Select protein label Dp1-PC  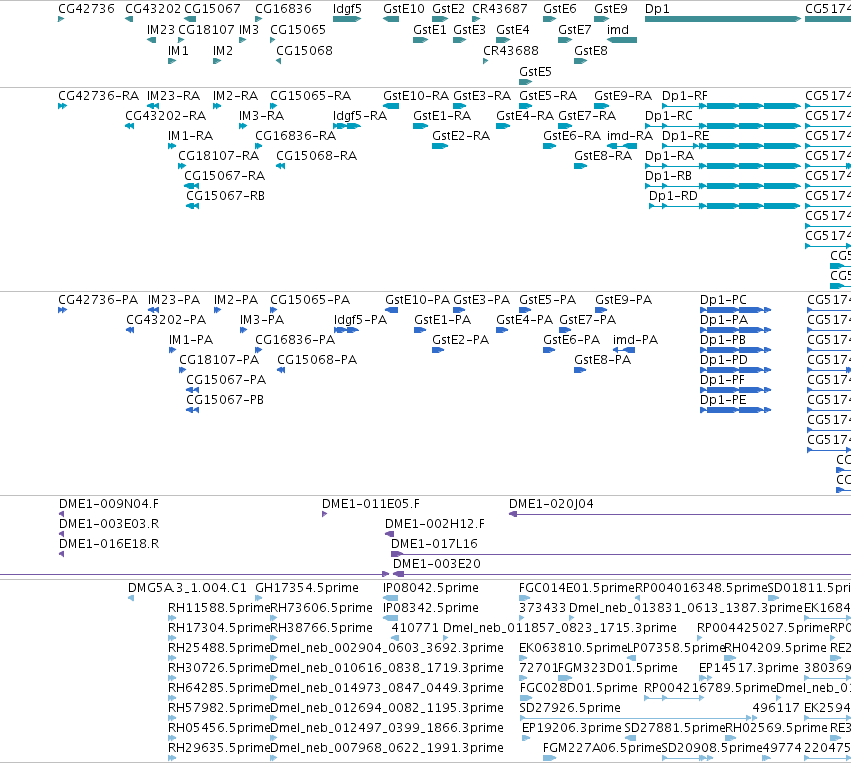click(723, 300)
